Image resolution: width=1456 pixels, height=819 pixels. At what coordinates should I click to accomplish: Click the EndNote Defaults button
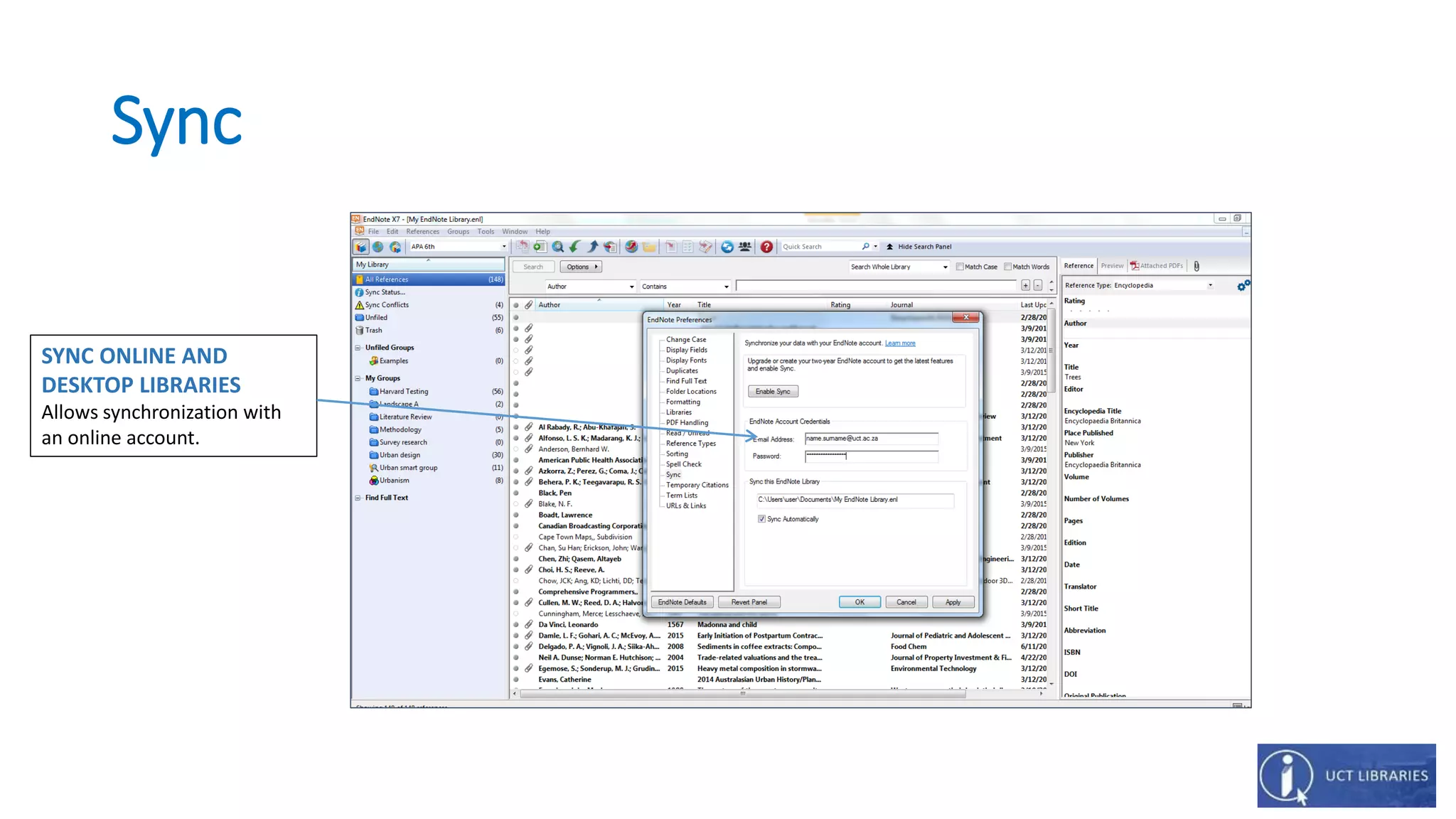[x=682, y=602]
